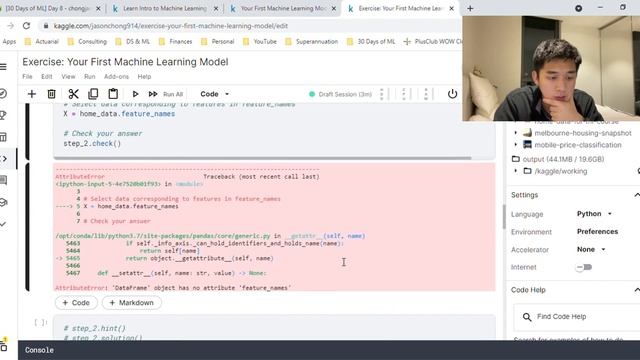Open the Add-ons menu

pyautogui.click(x=116, y=77)
